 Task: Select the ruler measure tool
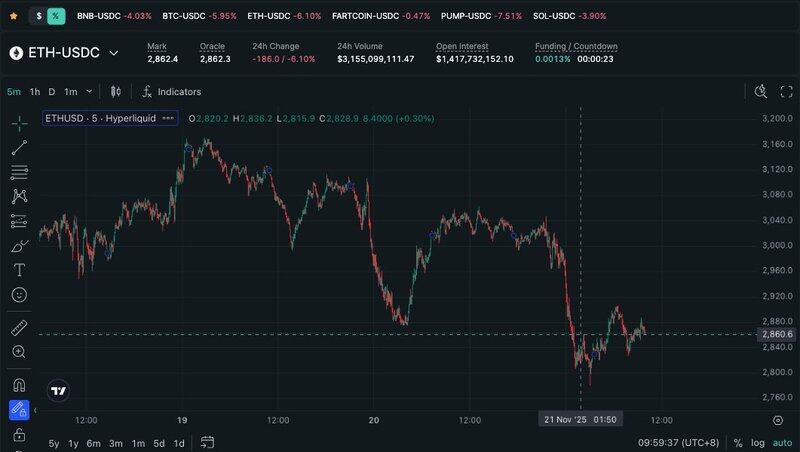coord(19,327)
